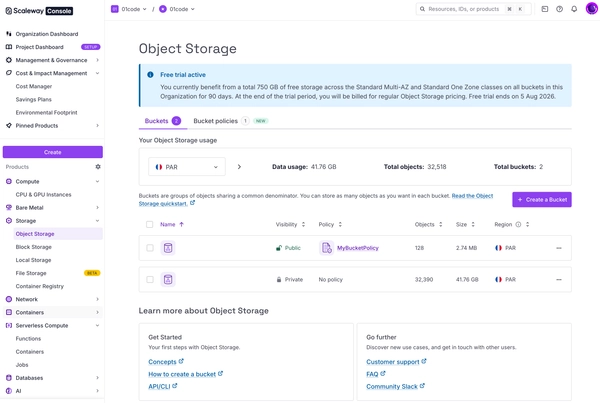Open the Products settings gear icon

click(x=98, y=166)
